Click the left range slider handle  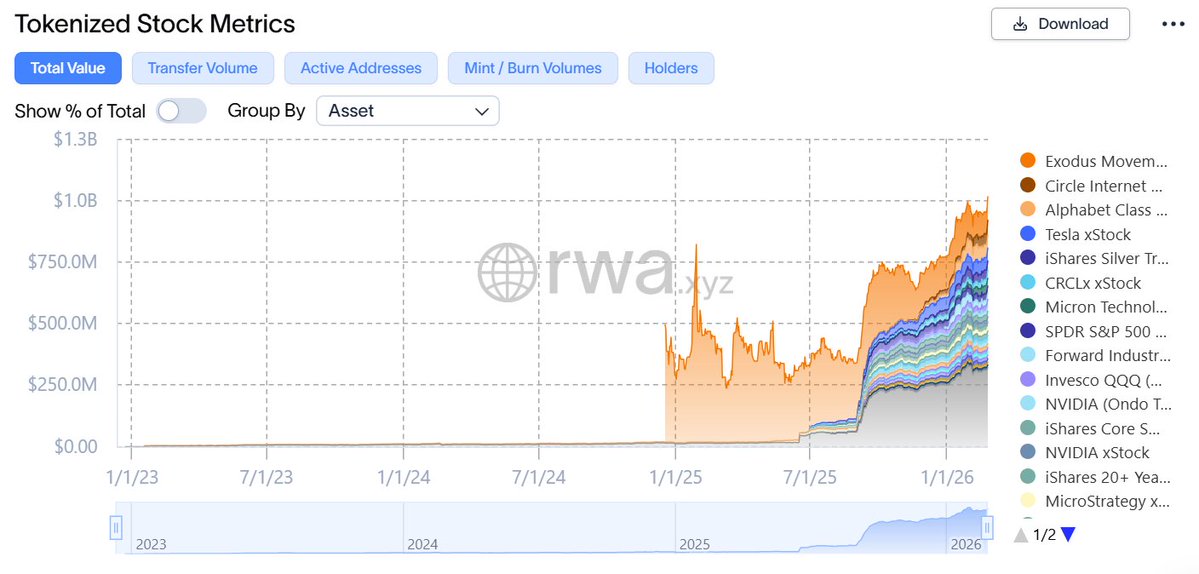pos(116,527)
